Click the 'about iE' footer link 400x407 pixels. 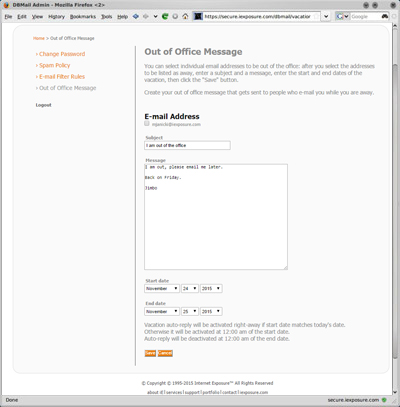click(x=155, y=392)
